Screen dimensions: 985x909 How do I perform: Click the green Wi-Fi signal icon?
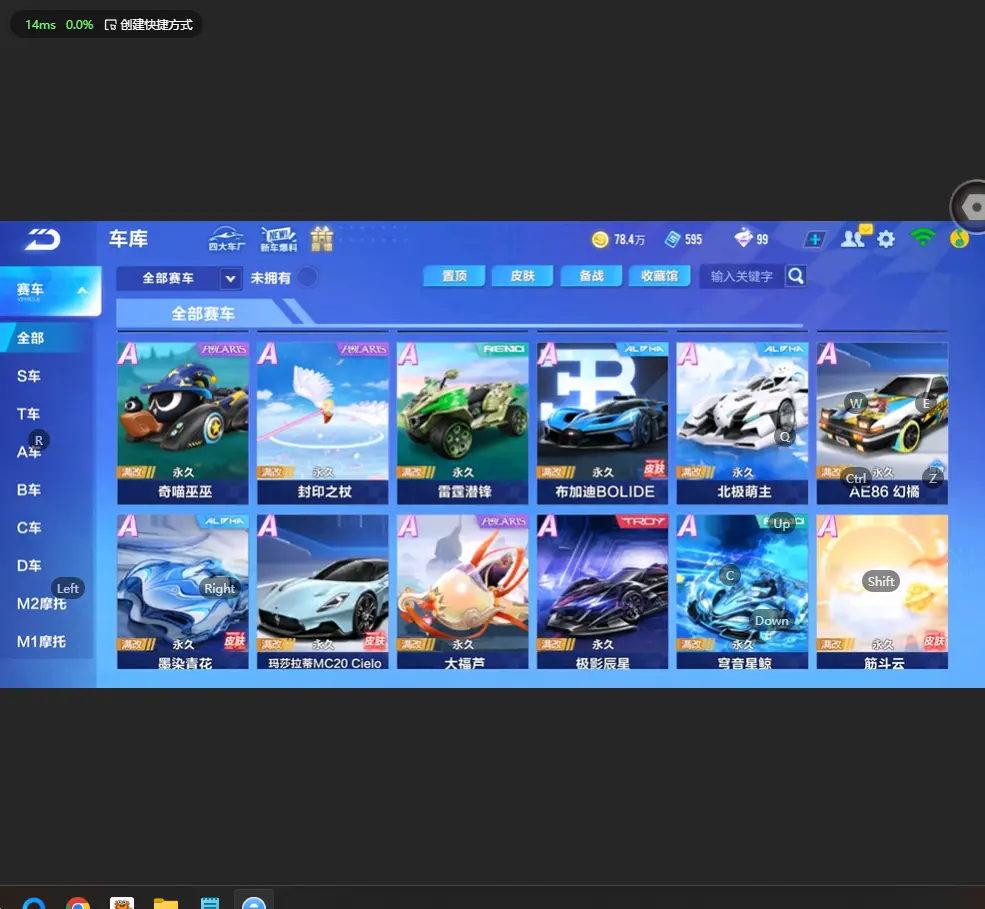click(923, 237)
